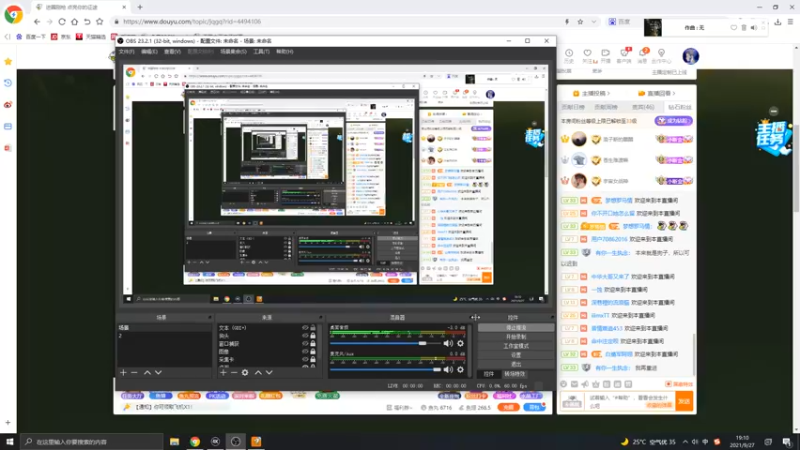Open source properties gear in OBS
The width and height of the screenshot is (800, 450).
tap(245, 372)
